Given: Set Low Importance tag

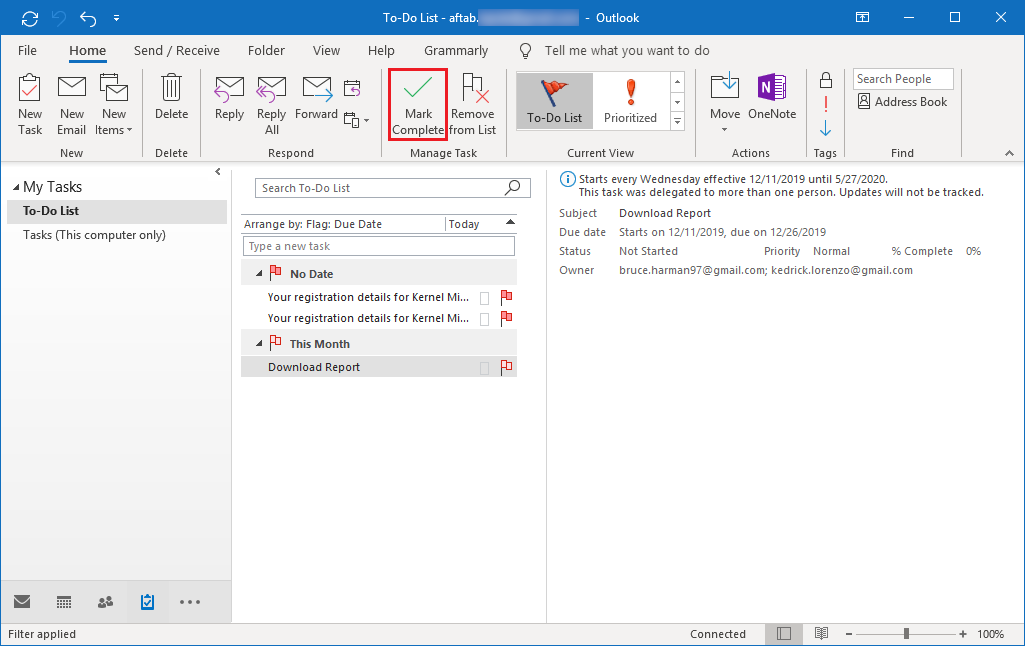Looking at the screenshot, I should pyautogui.click(x=826, y=128).
